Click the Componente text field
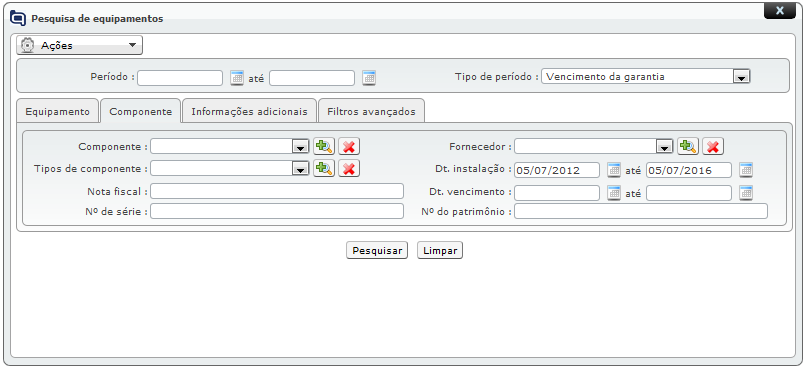The height and width of the screenshot is (369, 806). tap(222, 146)
